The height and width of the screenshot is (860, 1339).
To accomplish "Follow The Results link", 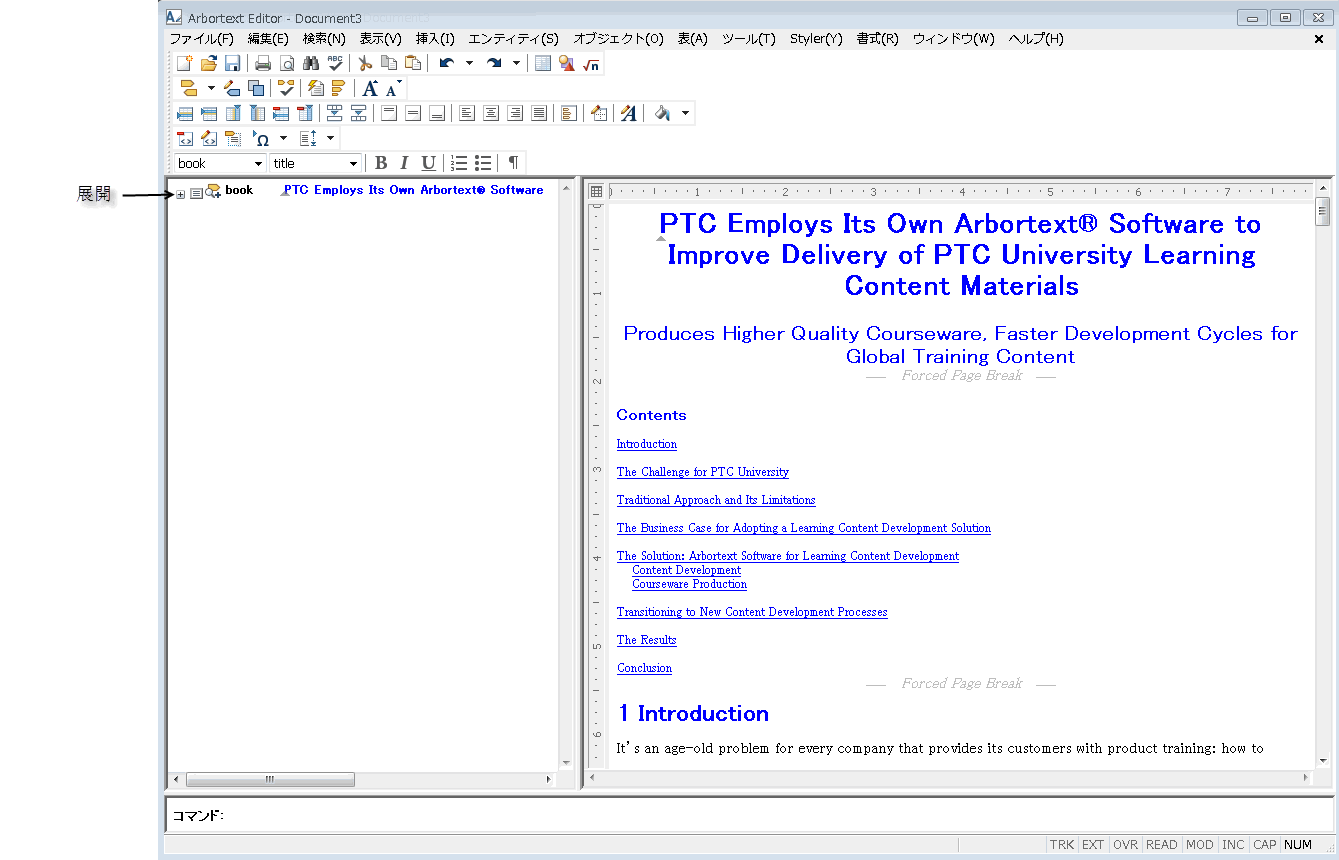I will coord(646,640).
